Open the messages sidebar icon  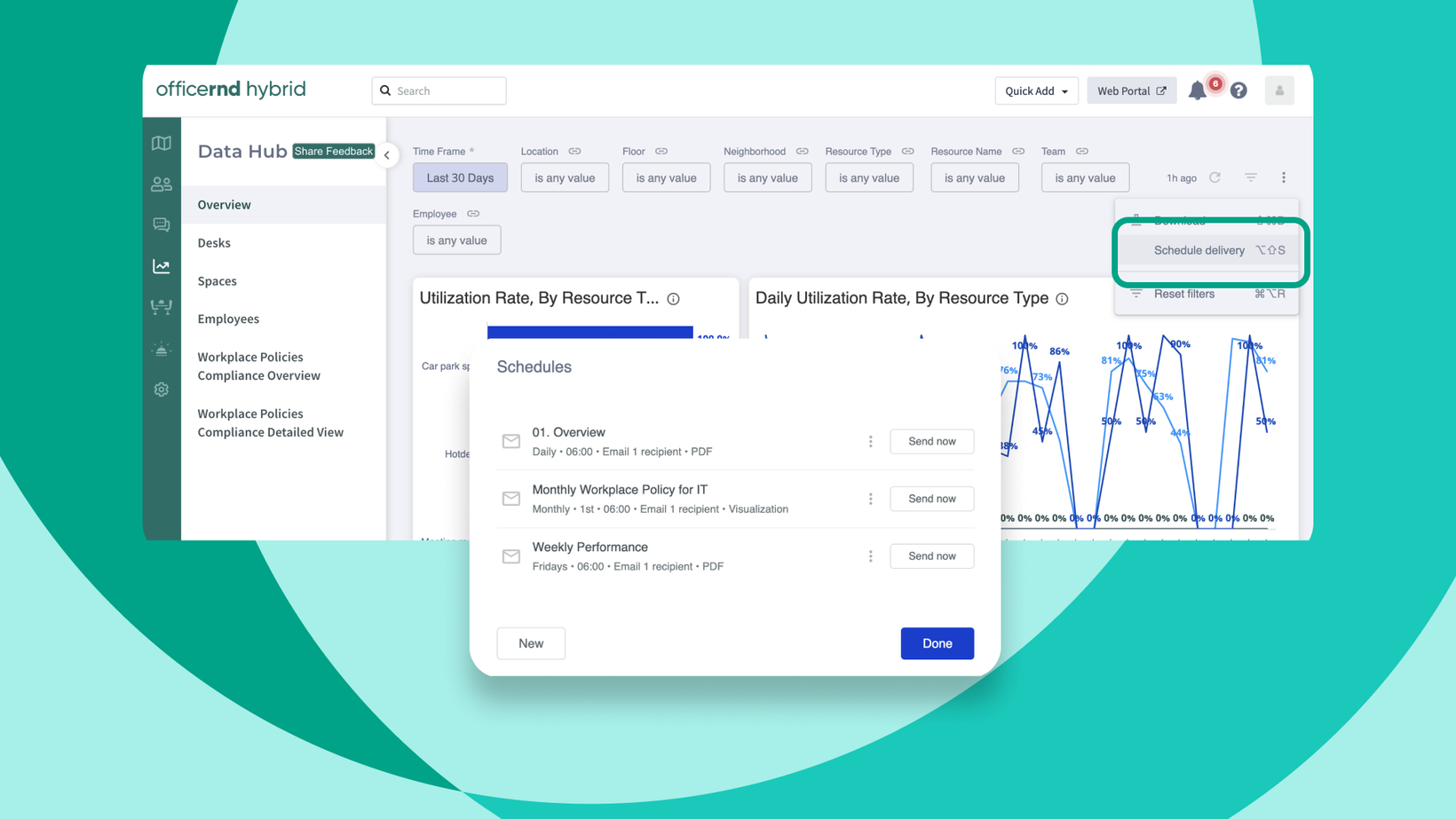[162, 225]
